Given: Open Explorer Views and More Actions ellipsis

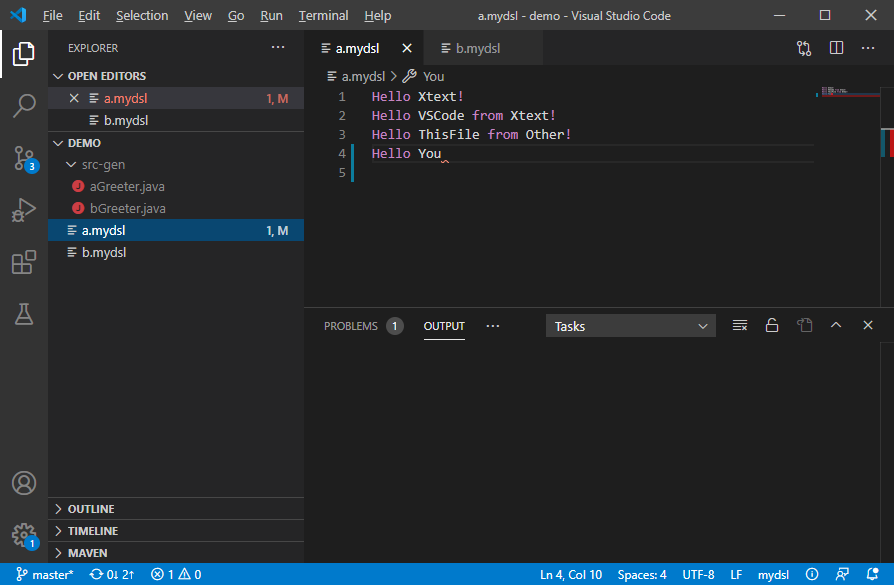Looking at the screenshot, I should pyautogui.click(x=278, y=47).
